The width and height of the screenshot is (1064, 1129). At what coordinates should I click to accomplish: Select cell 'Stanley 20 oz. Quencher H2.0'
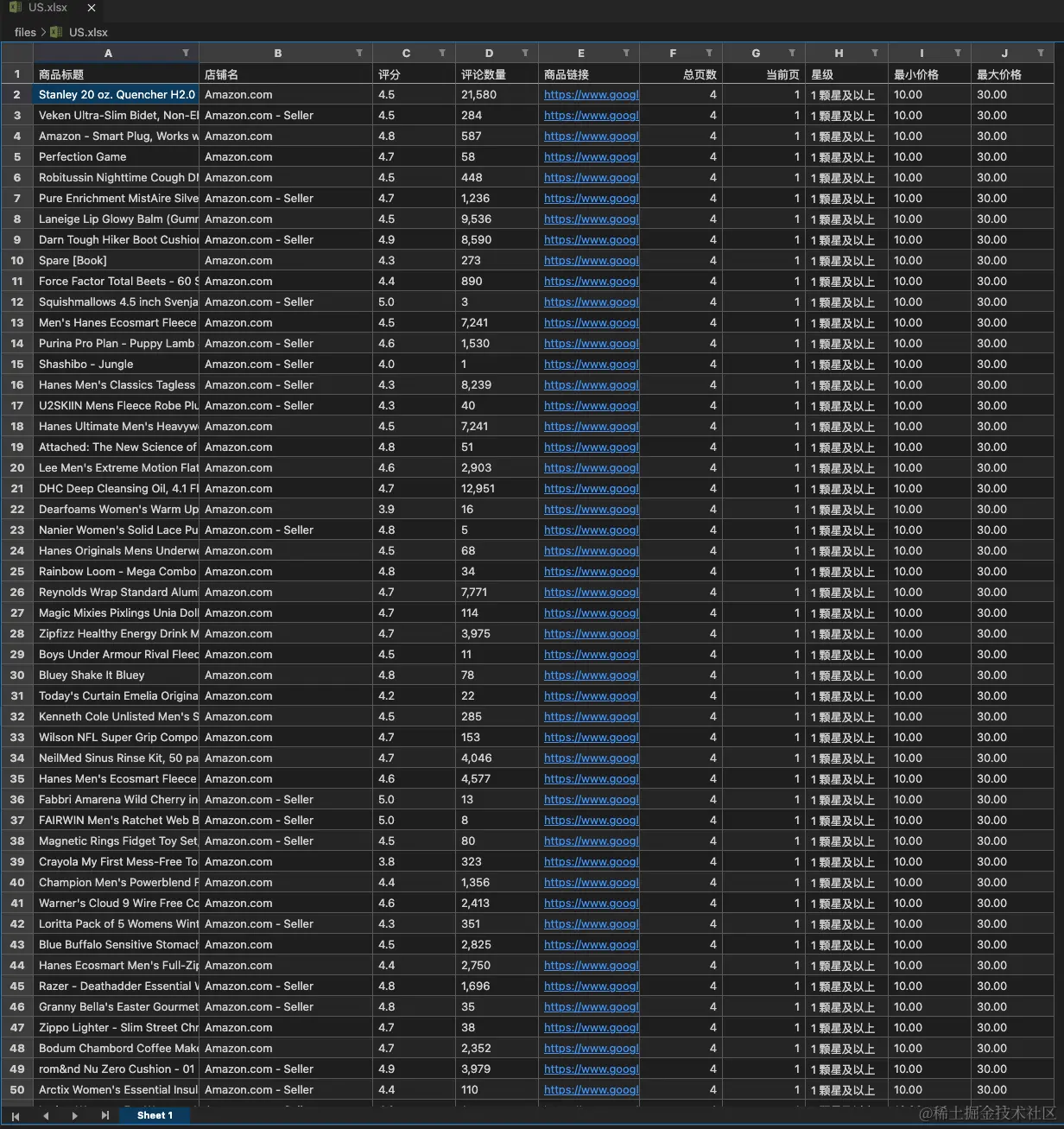click(117, 95)
